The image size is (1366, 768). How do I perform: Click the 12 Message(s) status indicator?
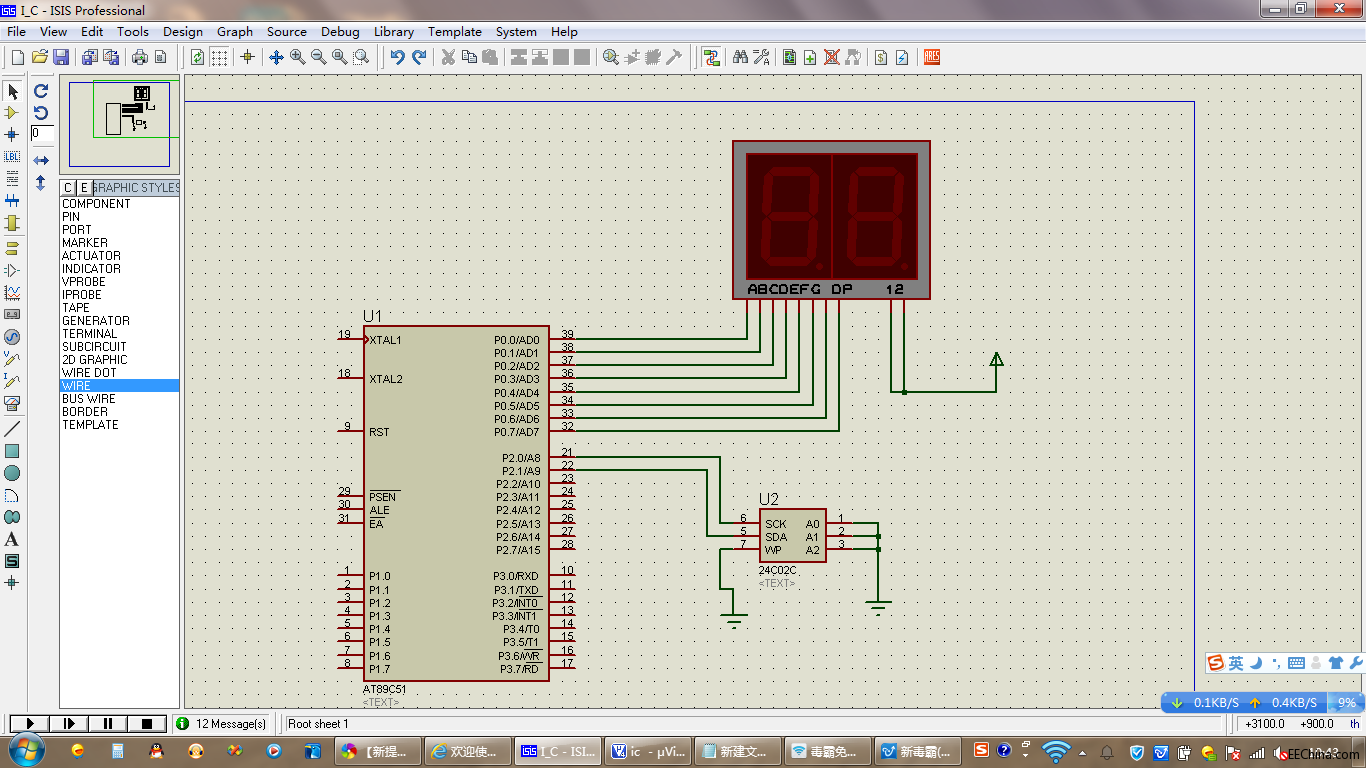(x=222, y=723)
